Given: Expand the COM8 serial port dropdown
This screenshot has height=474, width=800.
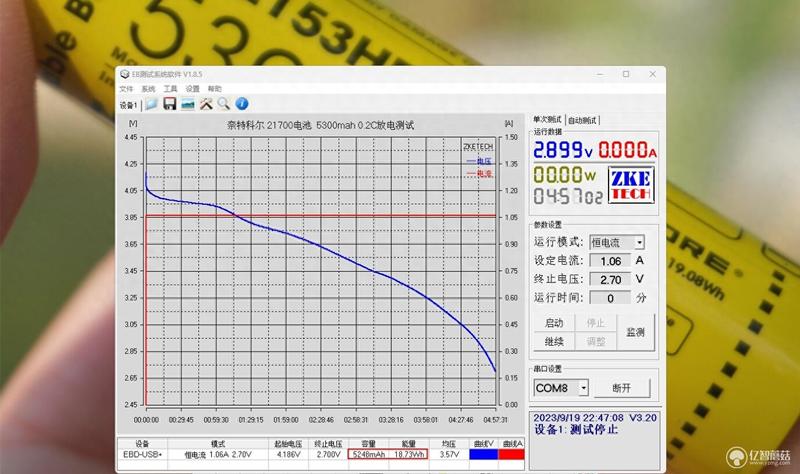Looking at the screenshot, I should tap(583, 388).
